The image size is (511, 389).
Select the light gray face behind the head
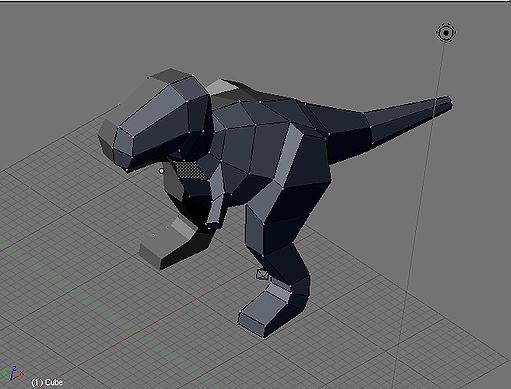coord(222,86)
